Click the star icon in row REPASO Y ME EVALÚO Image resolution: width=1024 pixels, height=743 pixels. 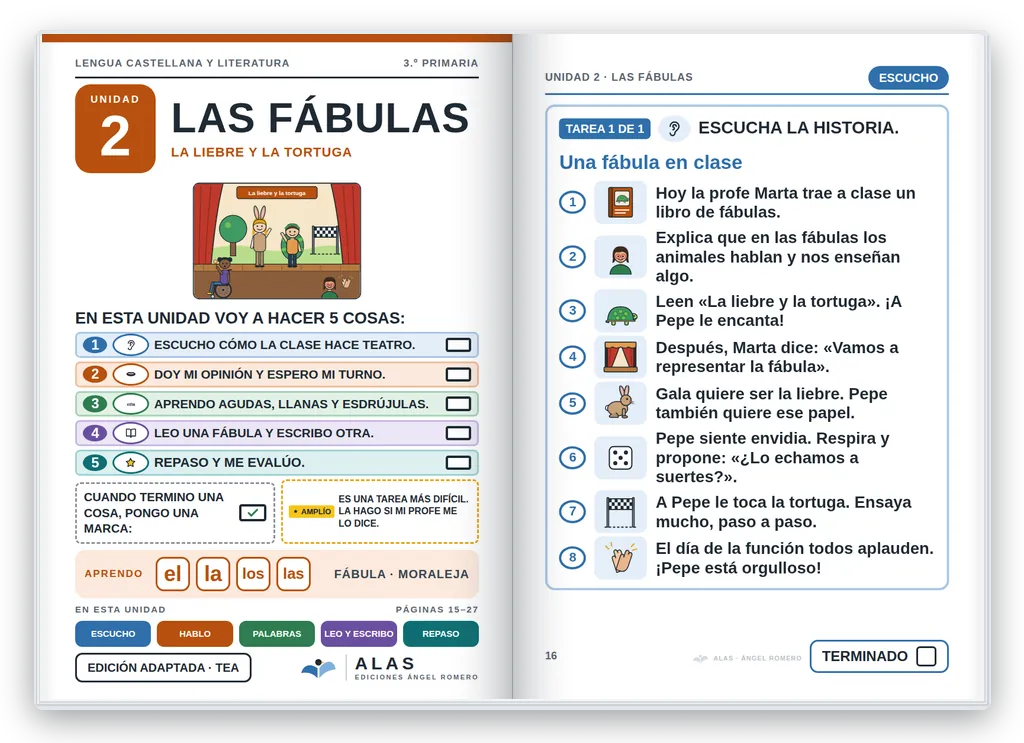[x=131, y=462]
